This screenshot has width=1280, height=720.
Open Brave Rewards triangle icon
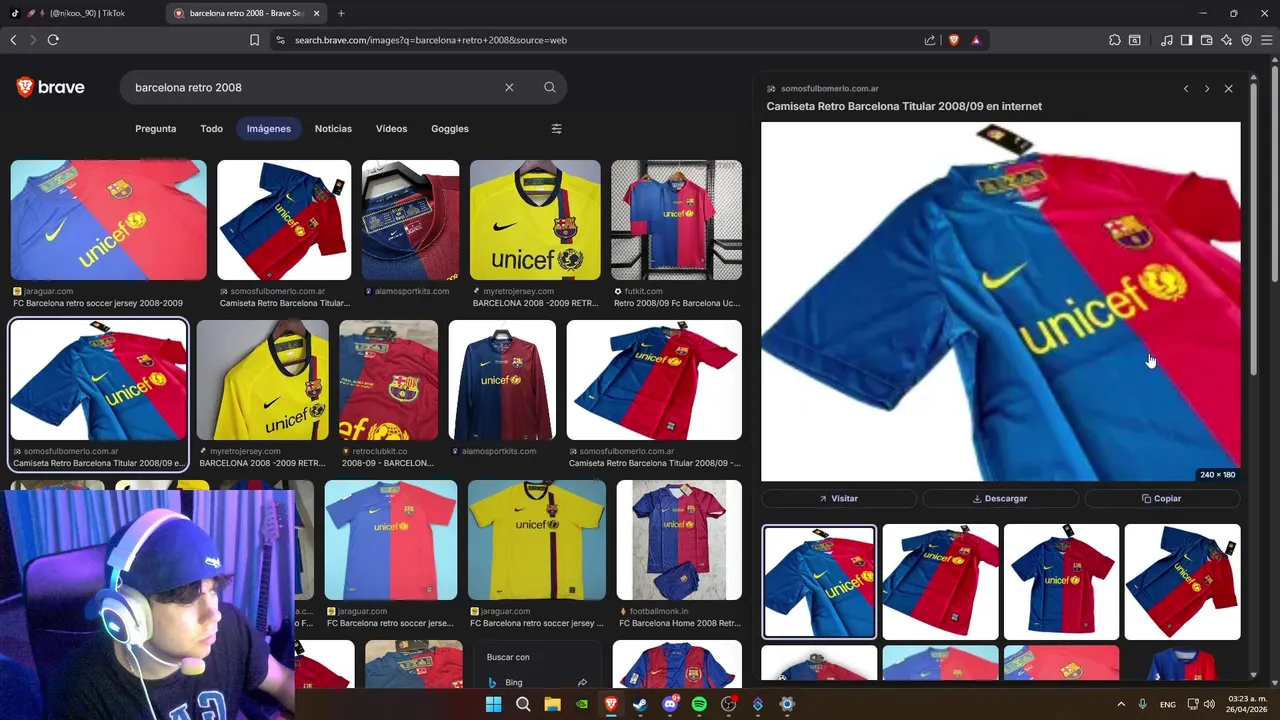coord(976,40)
